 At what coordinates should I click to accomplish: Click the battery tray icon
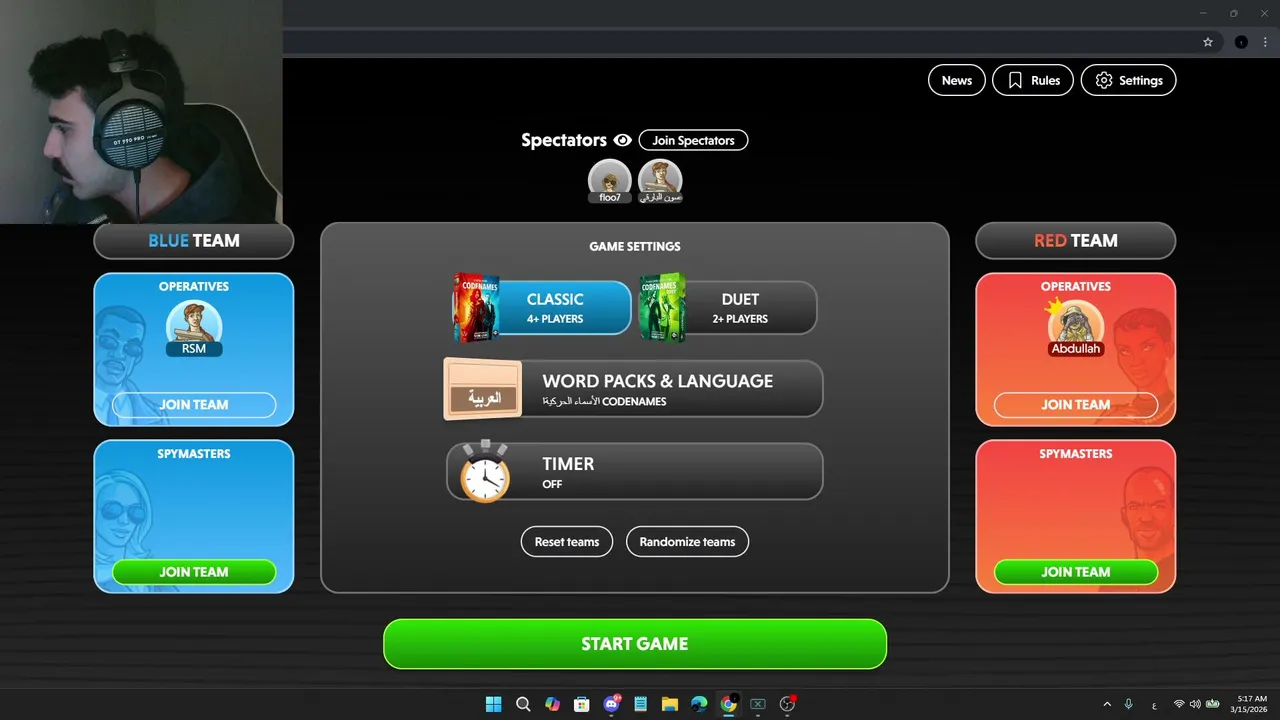(1212, 704)
